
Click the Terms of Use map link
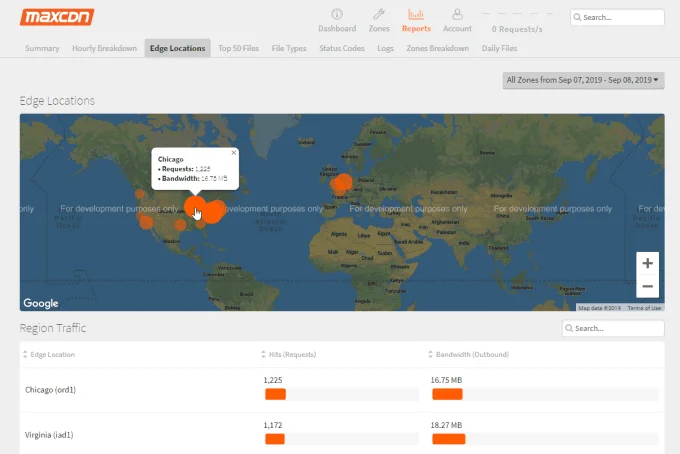(x=644, y=308)
